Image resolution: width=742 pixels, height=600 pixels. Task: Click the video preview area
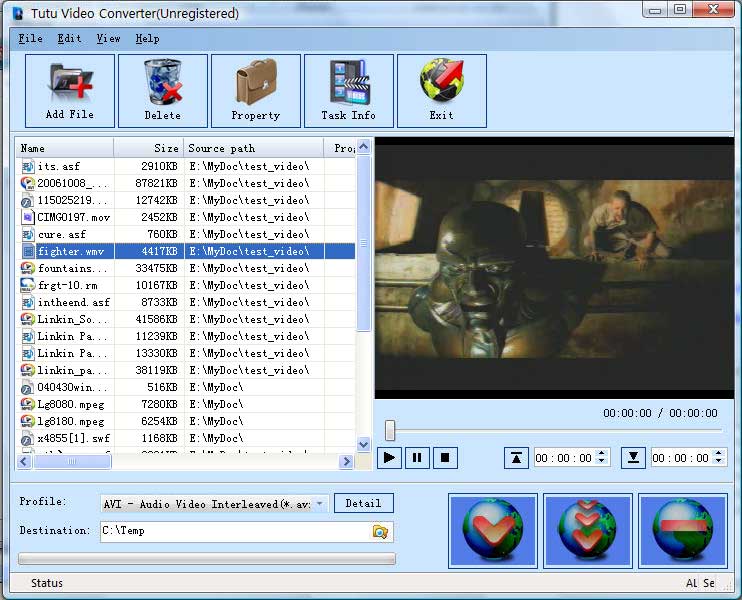[554, 268]
